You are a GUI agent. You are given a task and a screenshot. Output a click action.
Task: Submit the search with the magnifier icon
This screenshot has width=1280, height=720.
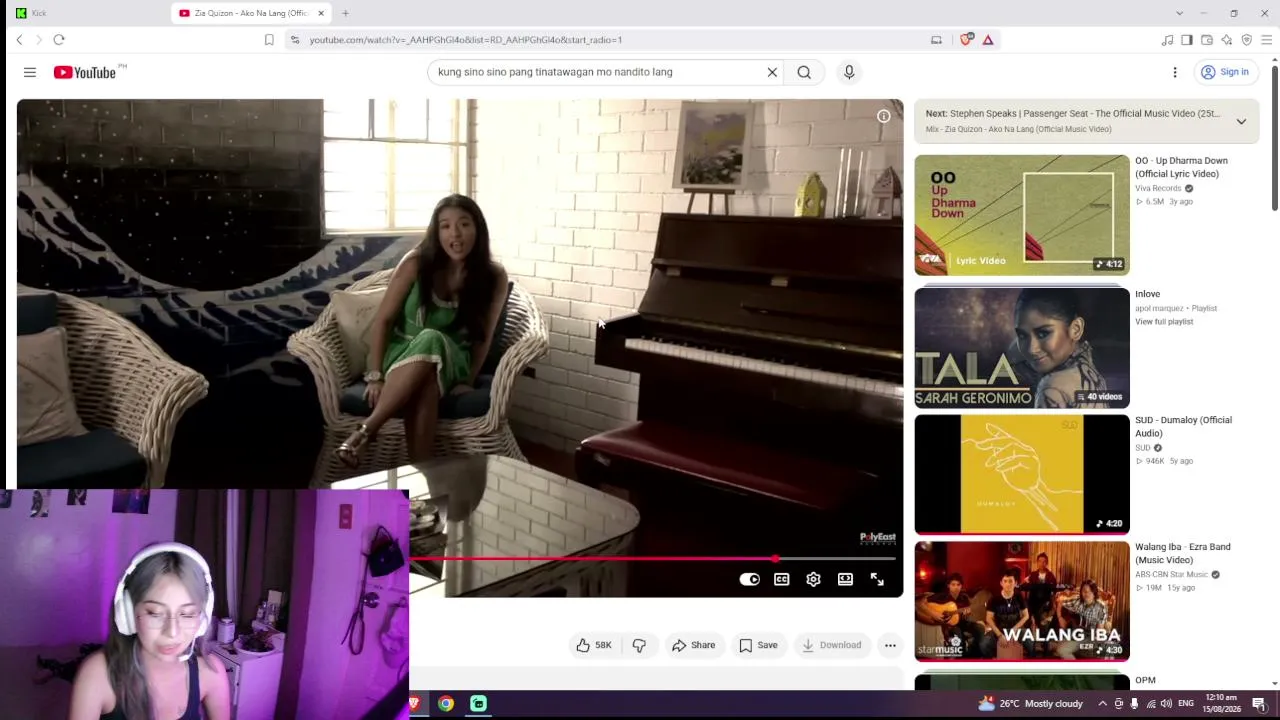pos(804,72)
